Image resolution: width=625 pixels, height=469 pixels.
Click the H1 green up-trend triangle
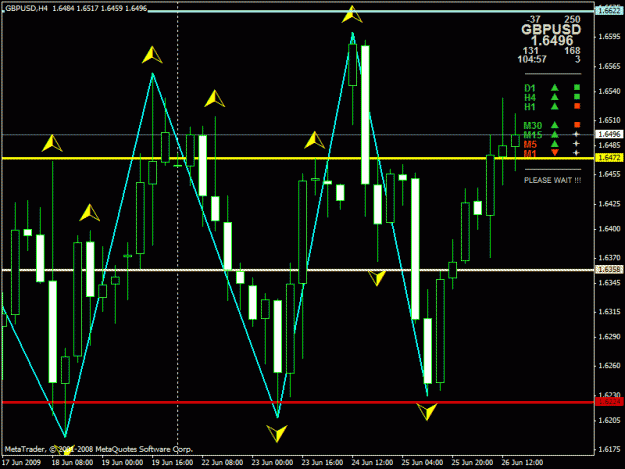pyautogui.click(x=554, y=106)
